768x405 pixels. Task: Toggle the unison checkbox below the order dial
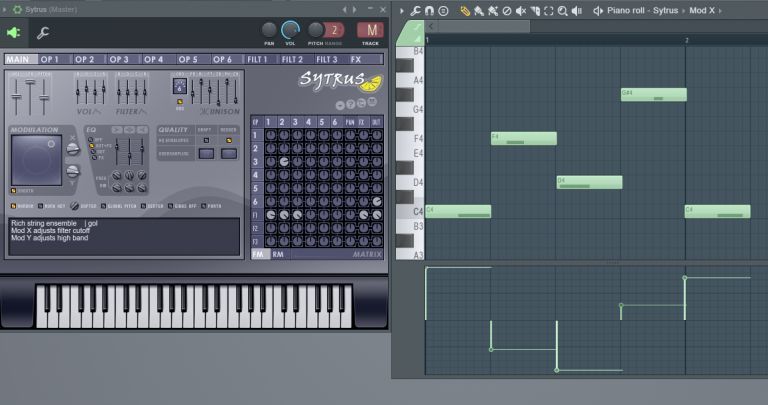tap(180, 102)
